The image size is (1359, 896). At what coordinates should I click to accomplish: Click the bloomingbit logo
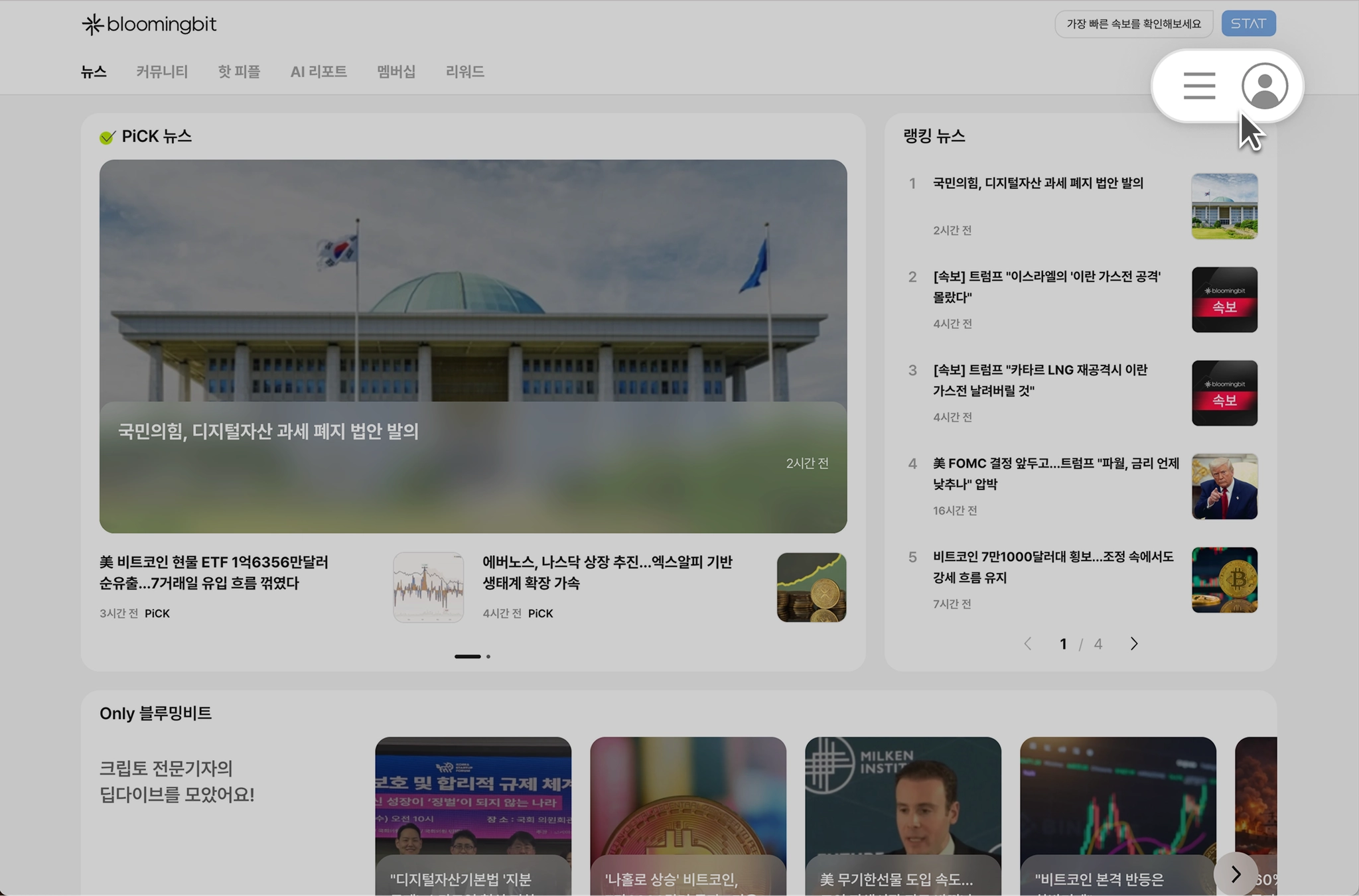[149, 25]
